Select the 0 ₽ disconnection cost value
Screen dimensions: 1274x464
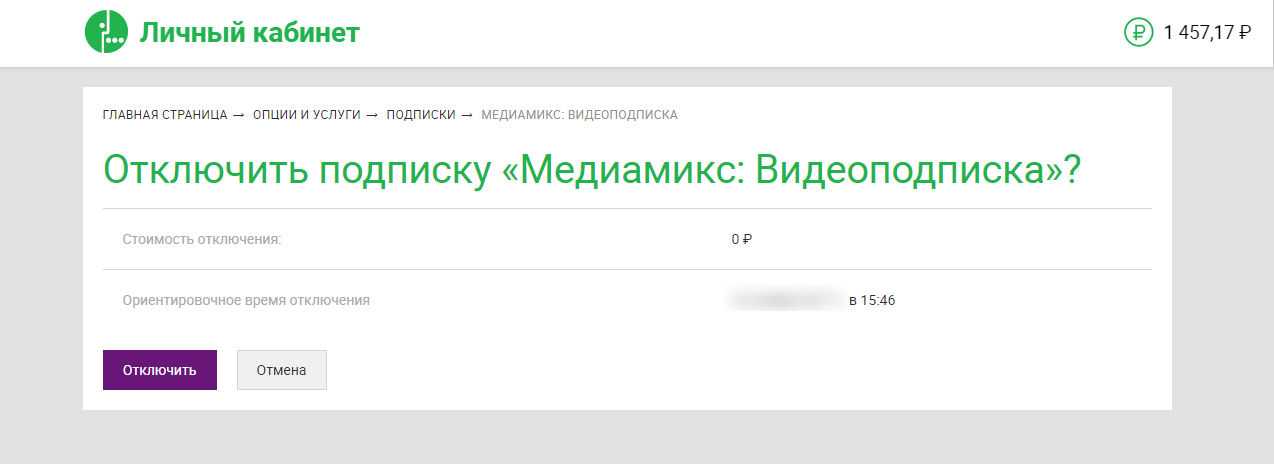click(x=741, y=239)
